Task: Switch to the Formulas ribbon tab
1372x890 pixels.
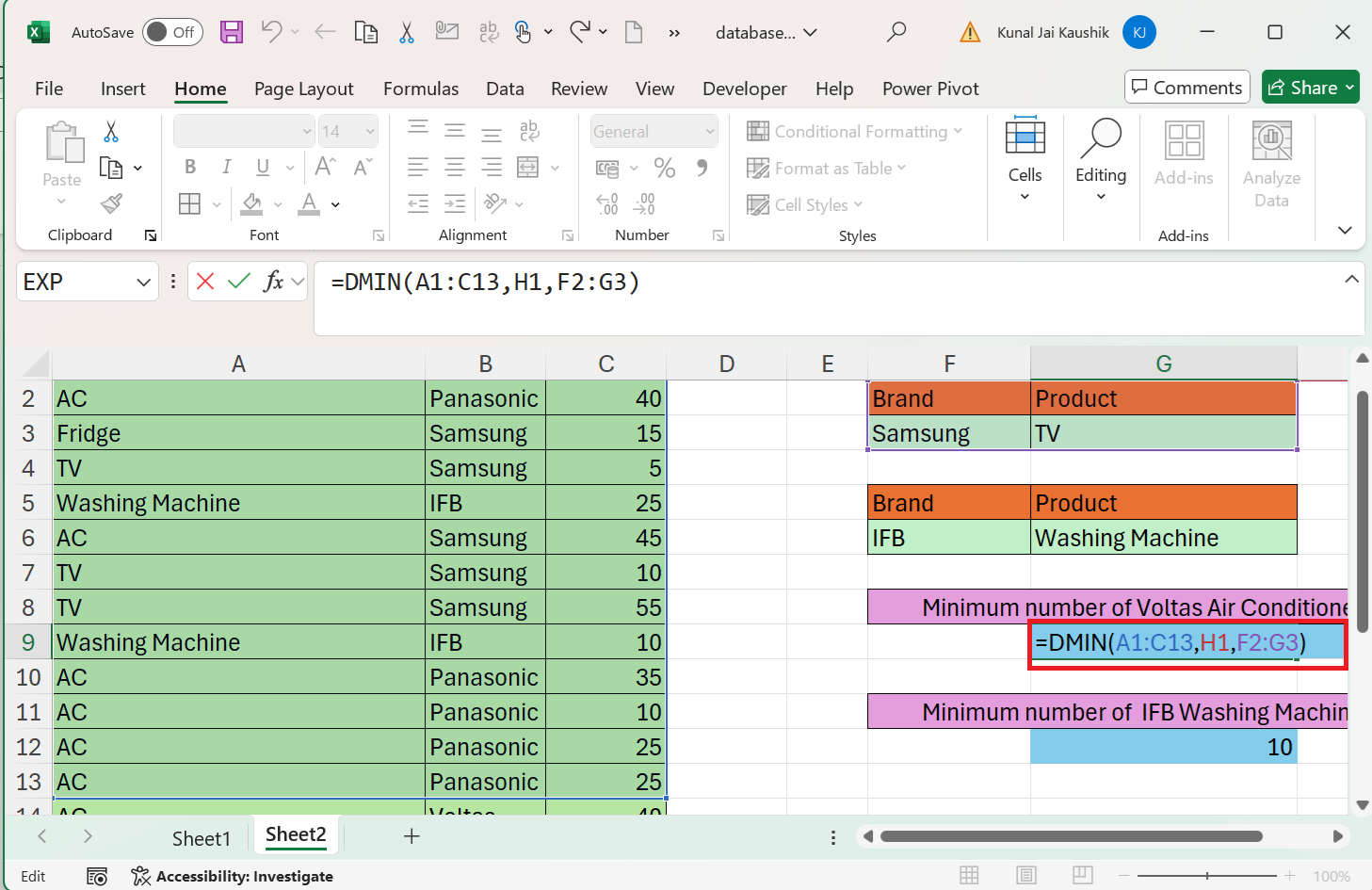Action: coord(421,89)
